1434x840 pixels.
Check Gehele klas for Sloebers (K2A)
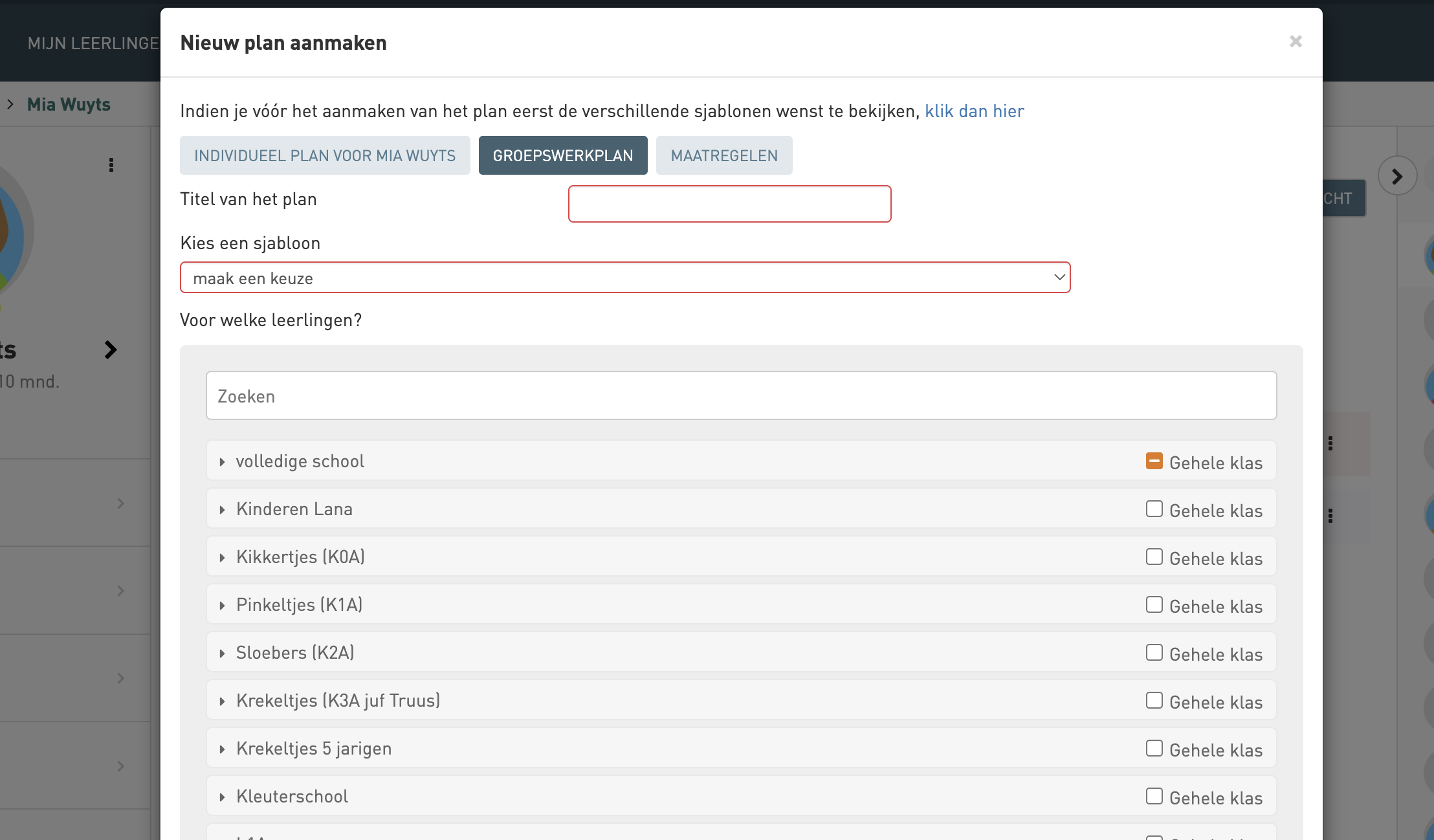[1154, 652]
